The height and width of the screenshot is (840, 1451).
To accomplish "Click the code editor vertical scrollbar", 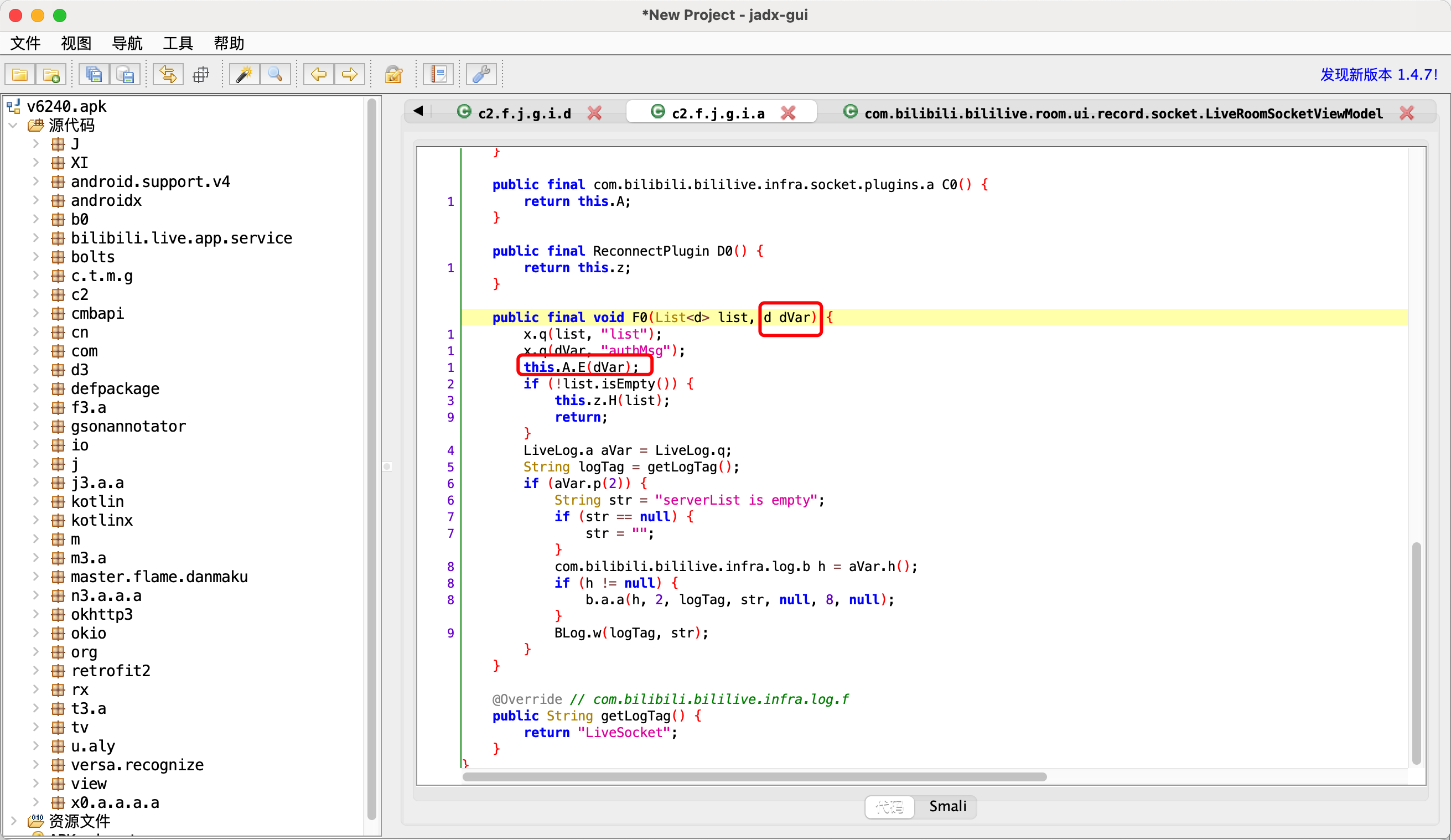I will point(1416,654).
